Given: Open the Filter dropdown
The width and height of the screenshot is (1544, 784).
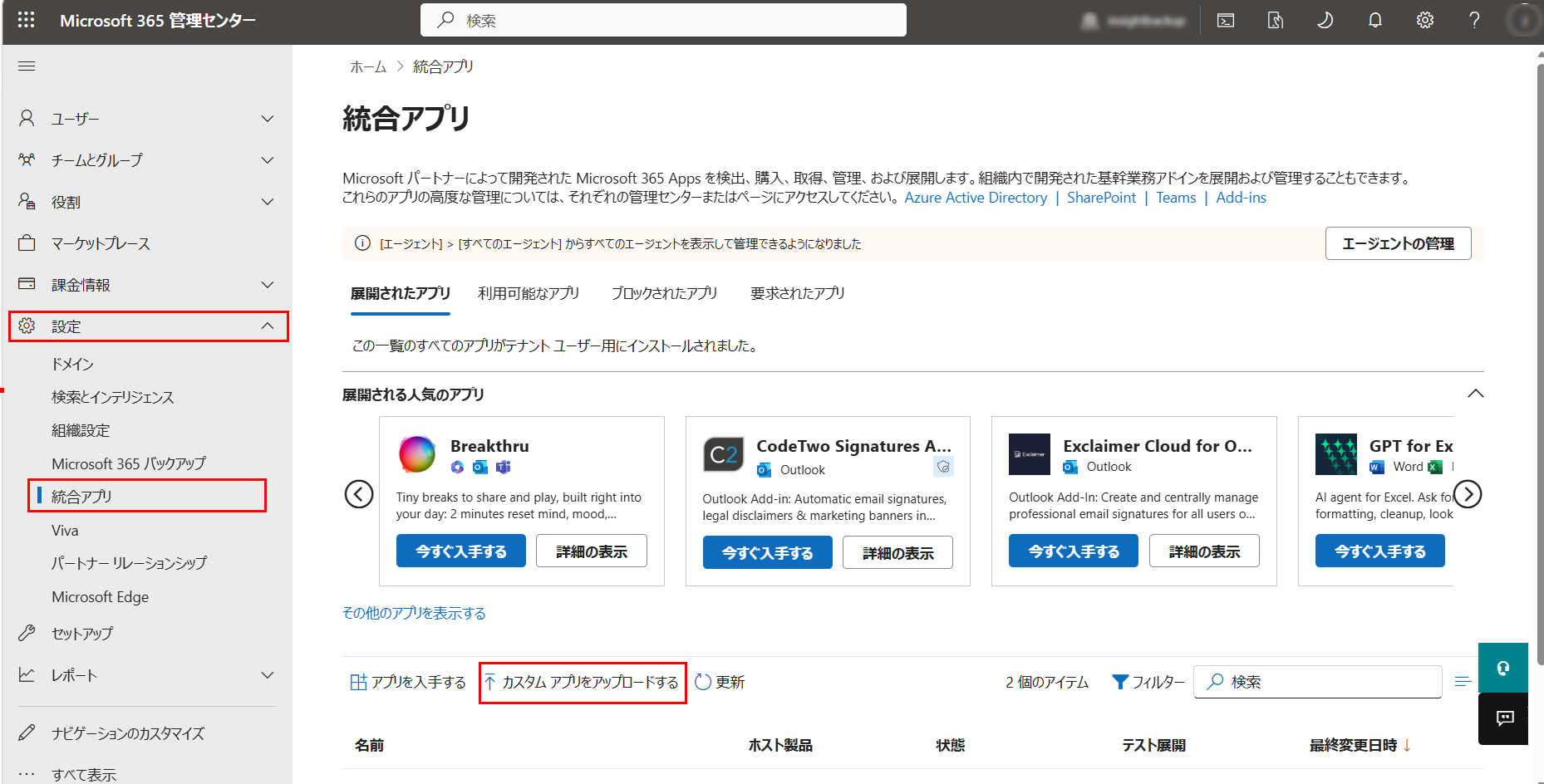Looking at the screenshot, I should click(x=1148, y=682).
